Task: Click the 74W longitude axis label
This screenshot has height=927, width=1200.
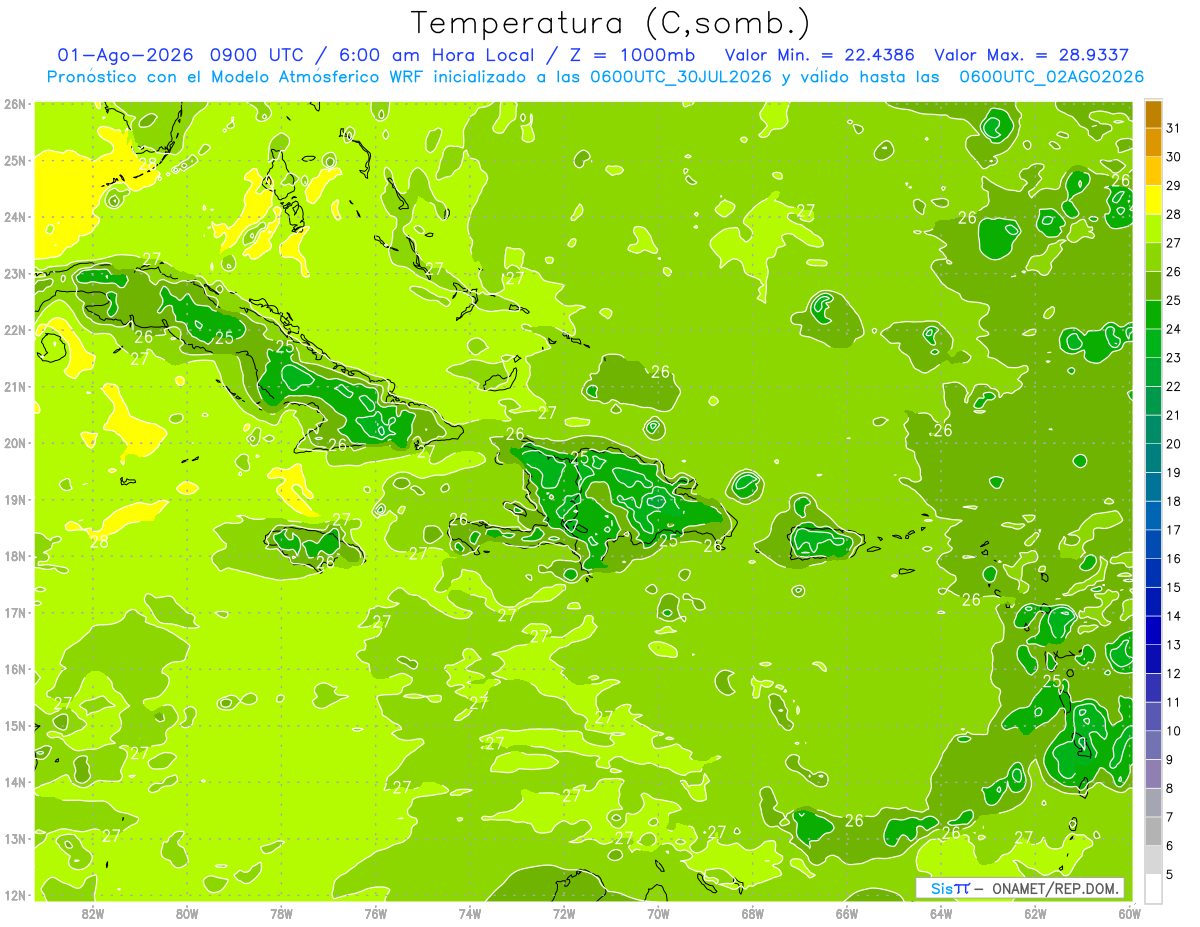Action: [x=470, y=913]
